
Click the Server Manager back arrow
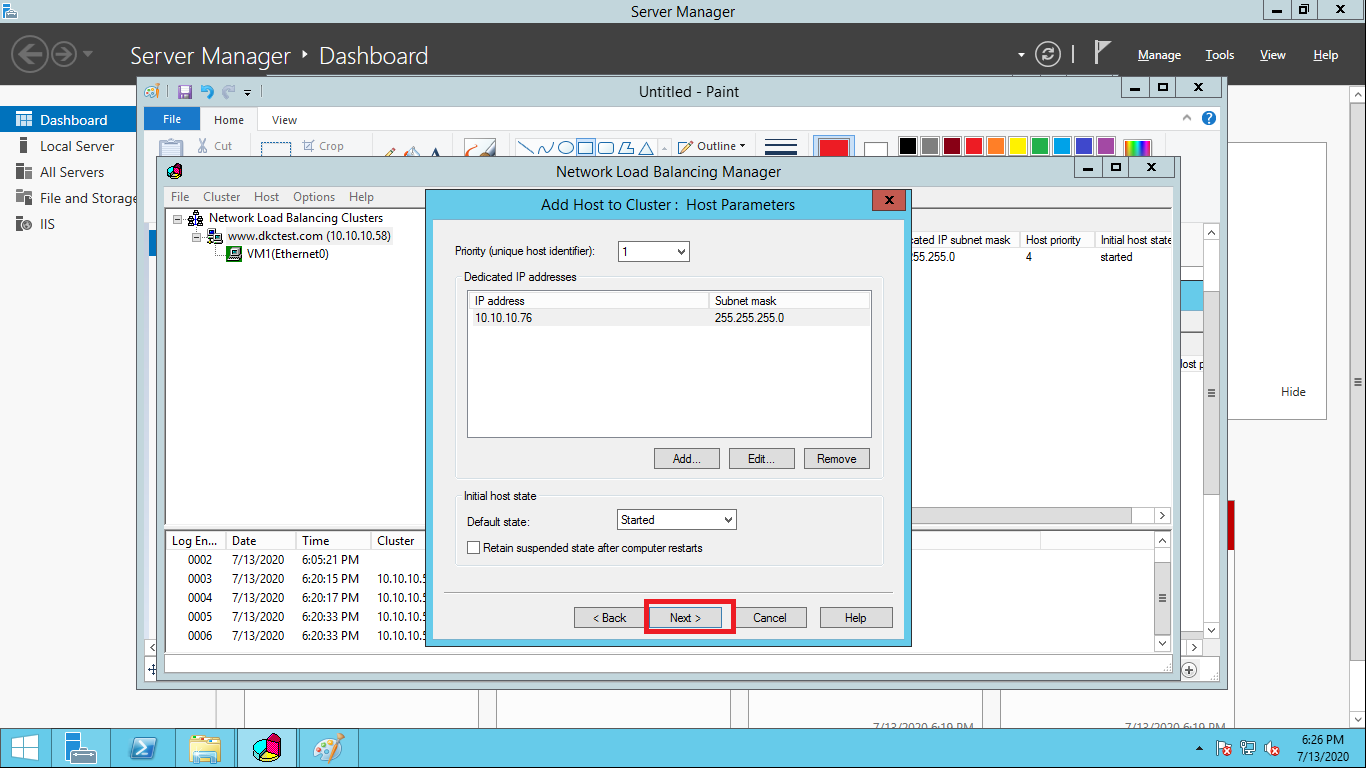pyautogui.click(x=31, y=53)
